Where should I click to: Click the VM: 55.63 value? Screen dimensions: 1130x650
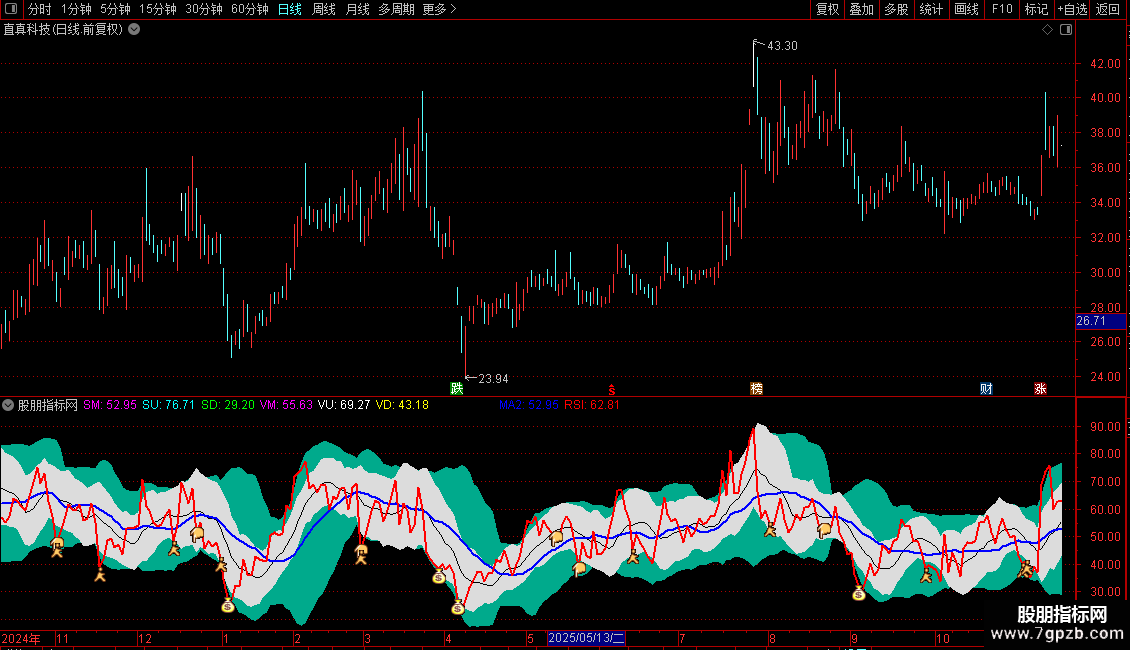pyautogui.click(x=286, y=405)
